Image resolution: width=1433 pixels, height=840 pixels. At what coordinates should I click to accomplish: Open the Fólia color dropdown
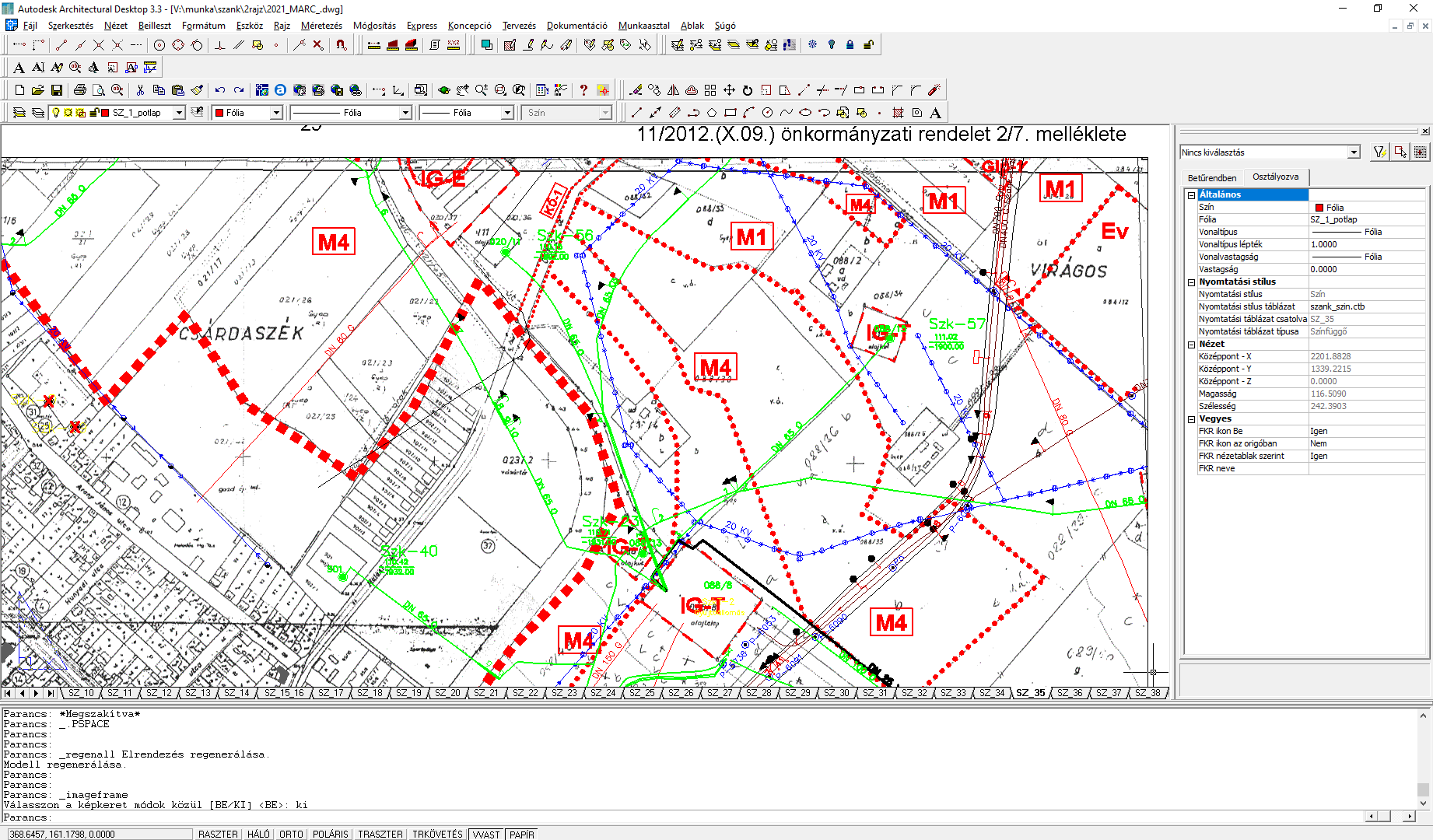278,112
